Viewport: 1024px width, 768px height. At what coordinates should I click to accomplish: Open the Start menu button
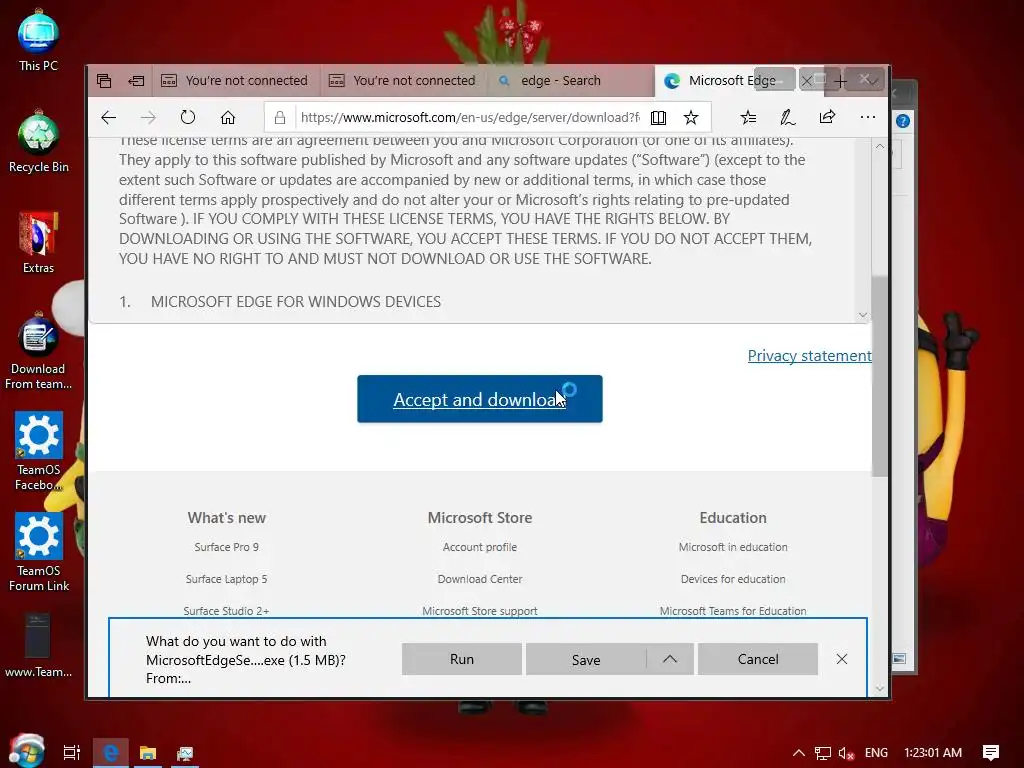coord(26,751)
